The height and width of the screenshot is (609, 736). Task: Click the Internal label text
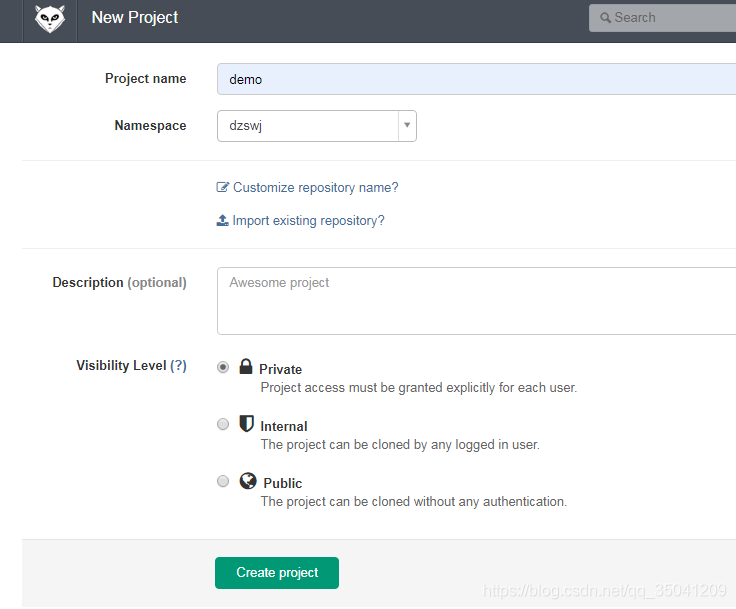(x=284, y=426)
